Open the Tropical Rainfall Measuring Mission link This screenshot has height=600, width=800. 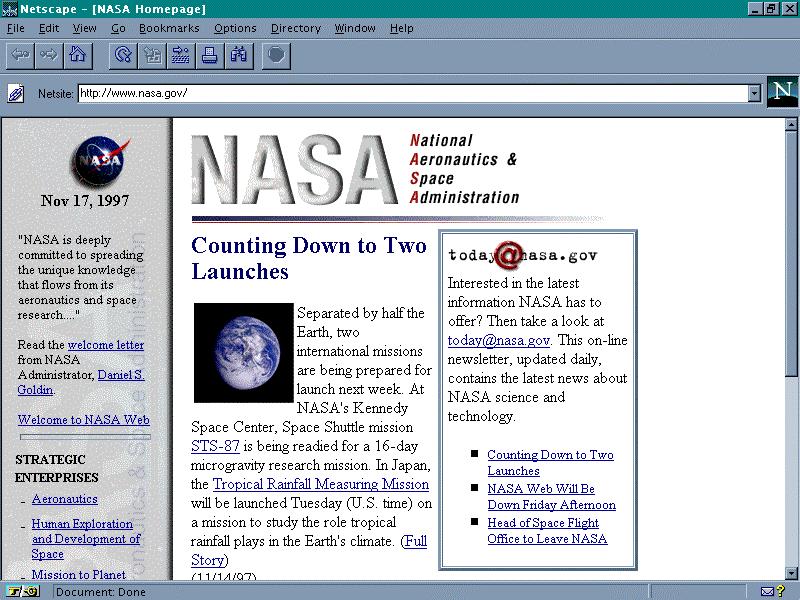click(320, 484)
